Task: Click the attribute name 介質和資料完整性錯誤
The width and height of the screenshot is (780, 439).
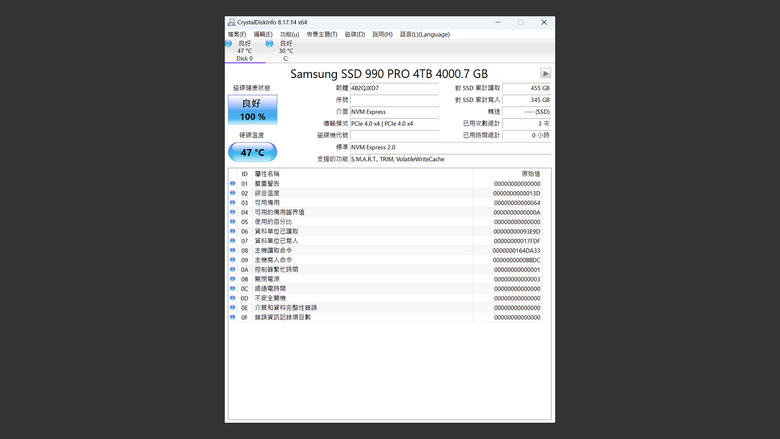Action: tap(286, 308)
